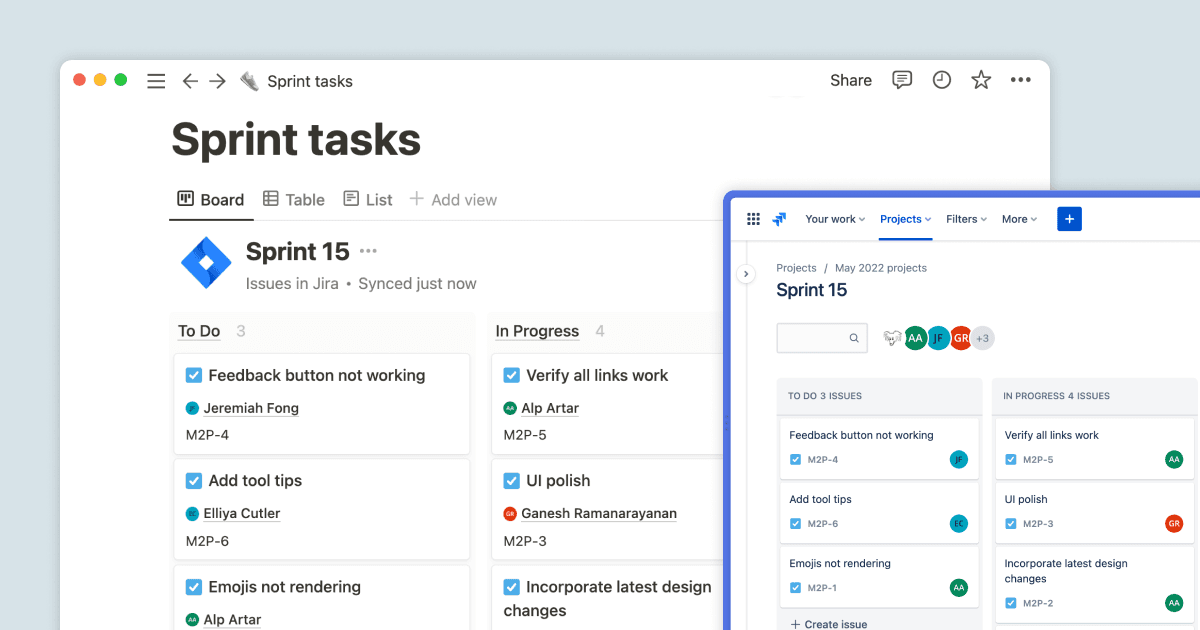Open the May 2022 projects breadcrumb link

[x=880, y=268]
